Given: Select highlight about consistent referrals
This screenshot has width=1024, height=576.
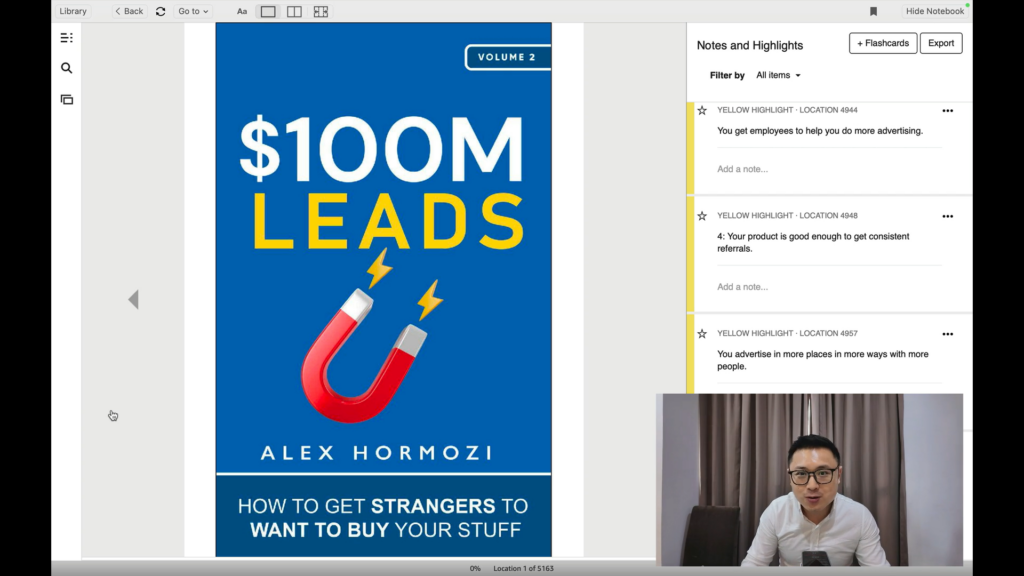Looking at the screenshot, I should (813, 242).
